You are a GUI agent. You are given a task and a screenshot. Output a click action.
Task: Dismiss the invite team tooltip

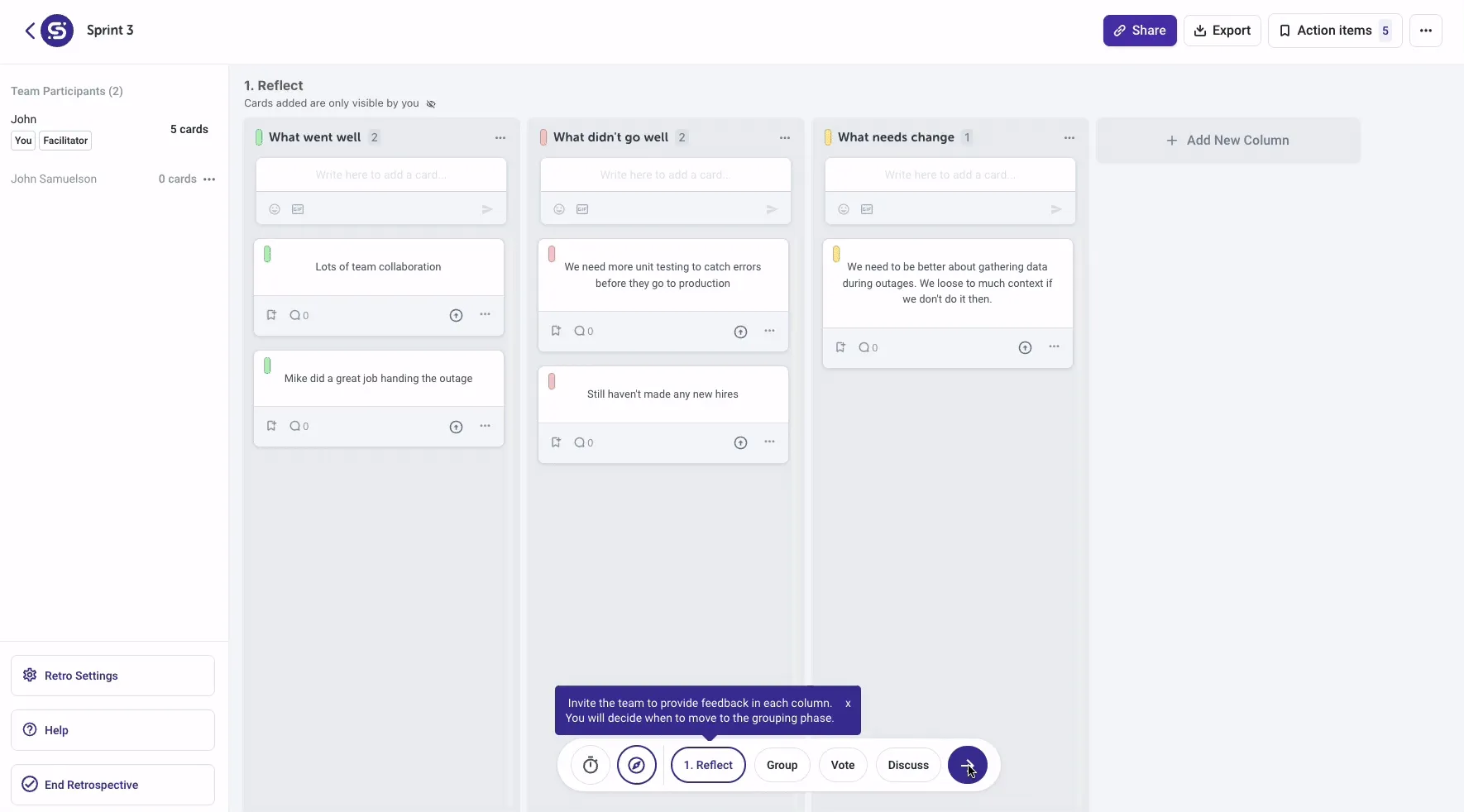[x=848, y=704]
